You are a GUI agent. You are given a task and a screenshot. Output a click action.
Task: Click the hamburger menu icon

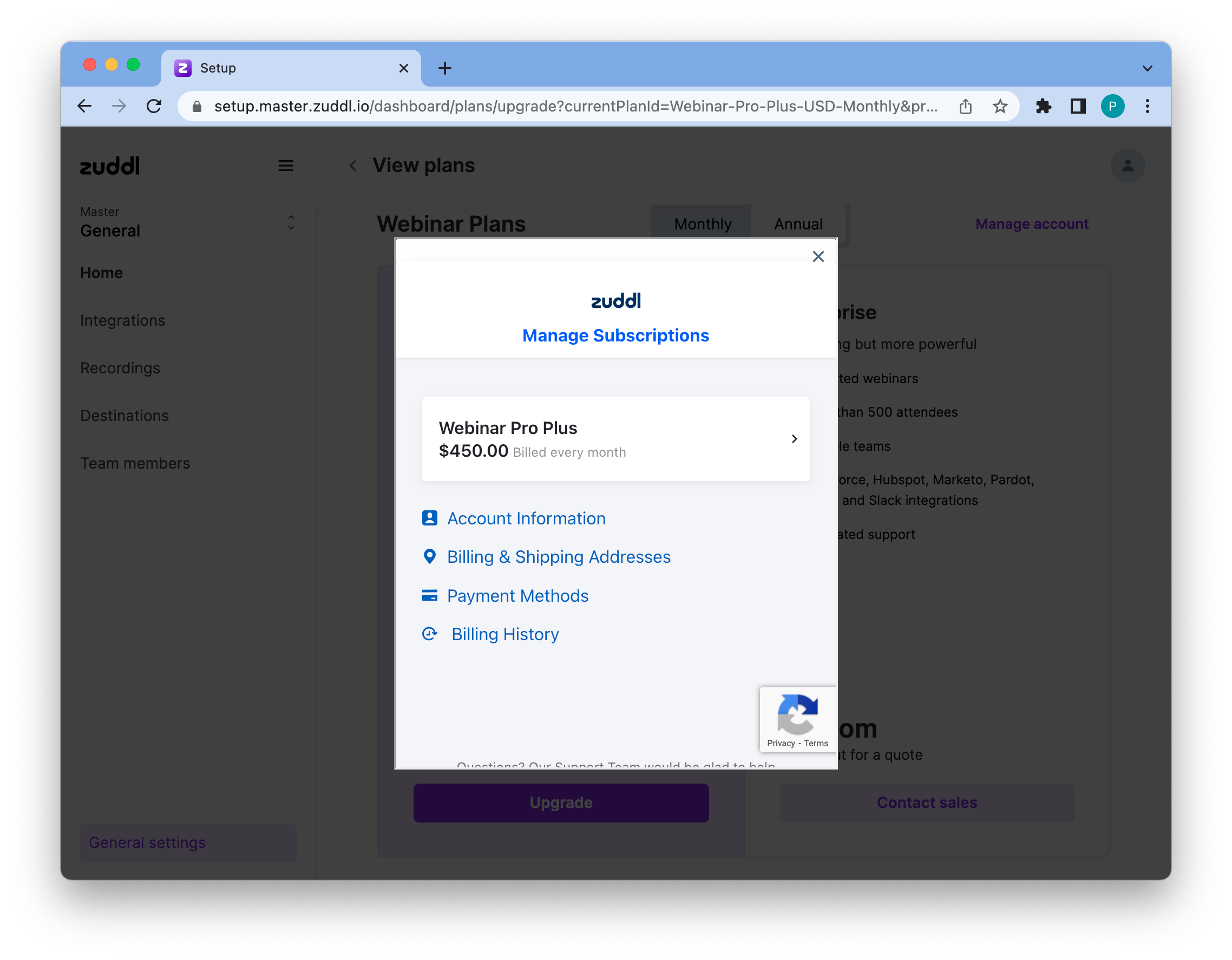pos(286,164)
